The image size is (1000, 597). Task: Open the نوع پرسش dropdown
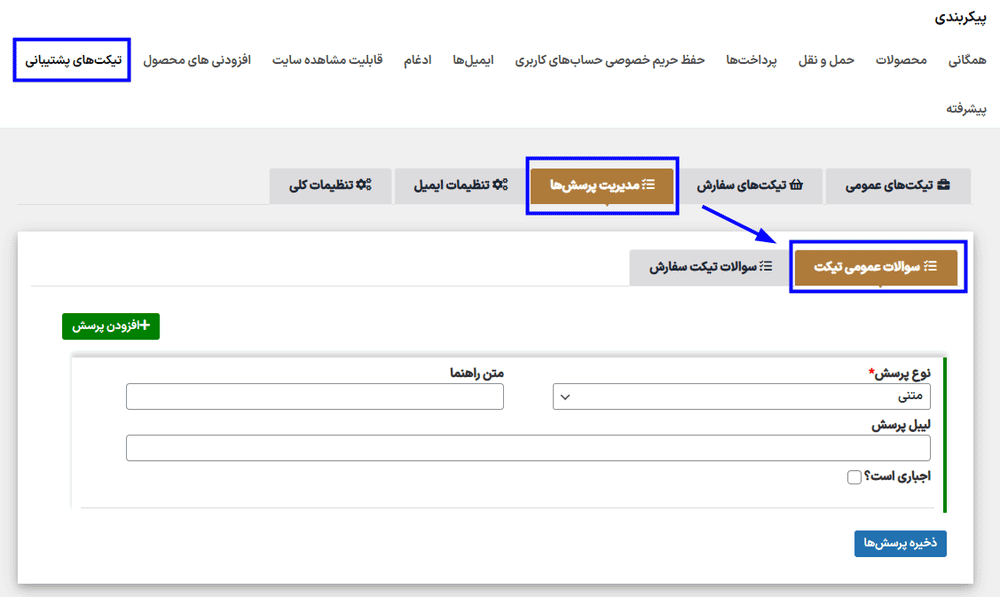point(741,397)
